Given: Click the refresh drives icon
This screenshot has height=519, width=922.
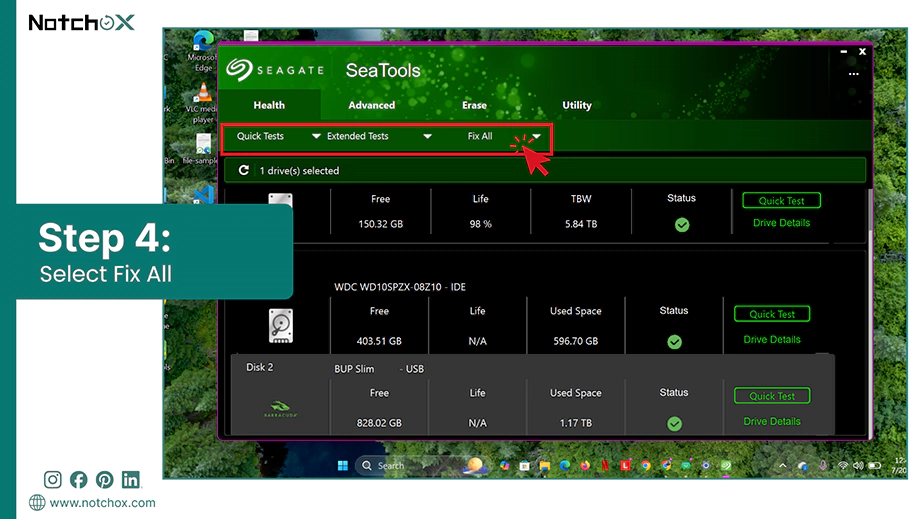Looking at the screenshot, I should click(243, 170).
